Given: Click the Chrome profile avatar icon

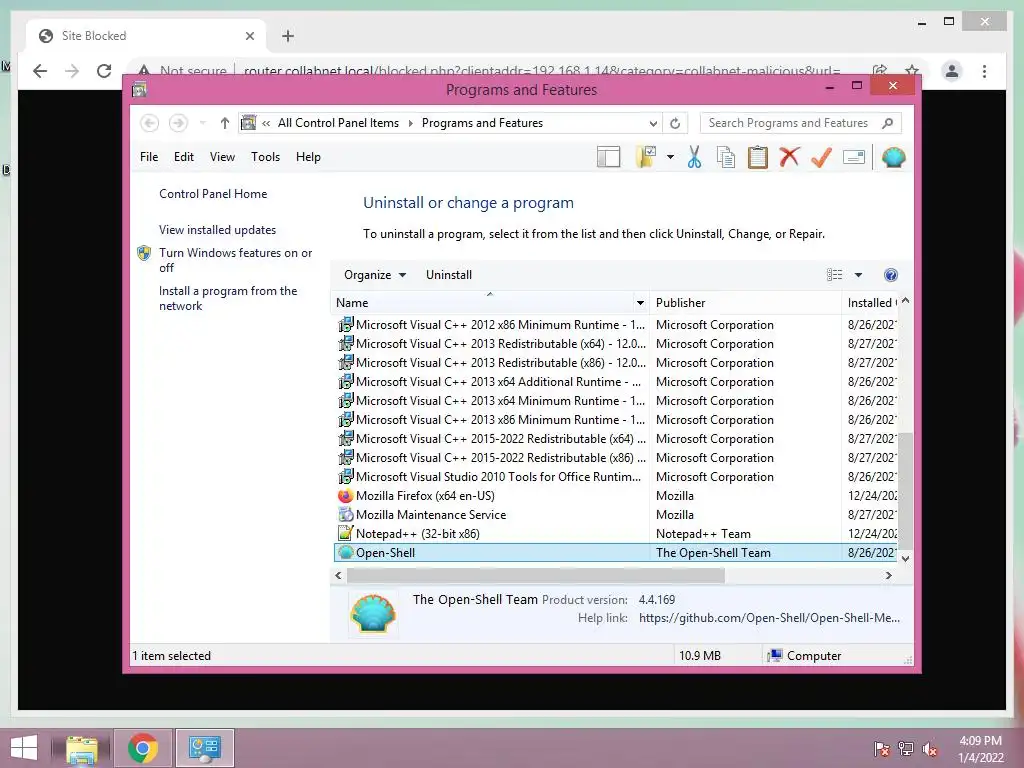Looking at the screenshot, I should tap(952, 71).
